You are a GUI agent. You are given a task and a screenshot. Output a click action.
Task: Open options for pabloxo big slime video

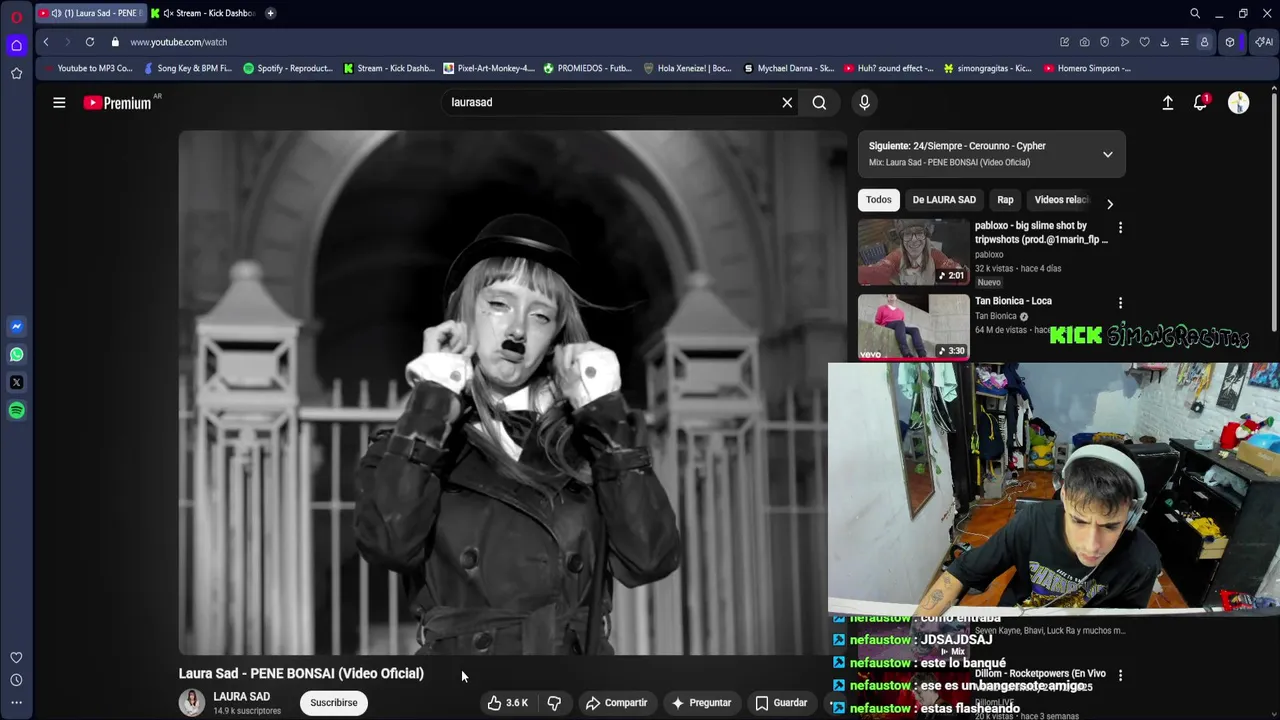tap(1120, 228)
